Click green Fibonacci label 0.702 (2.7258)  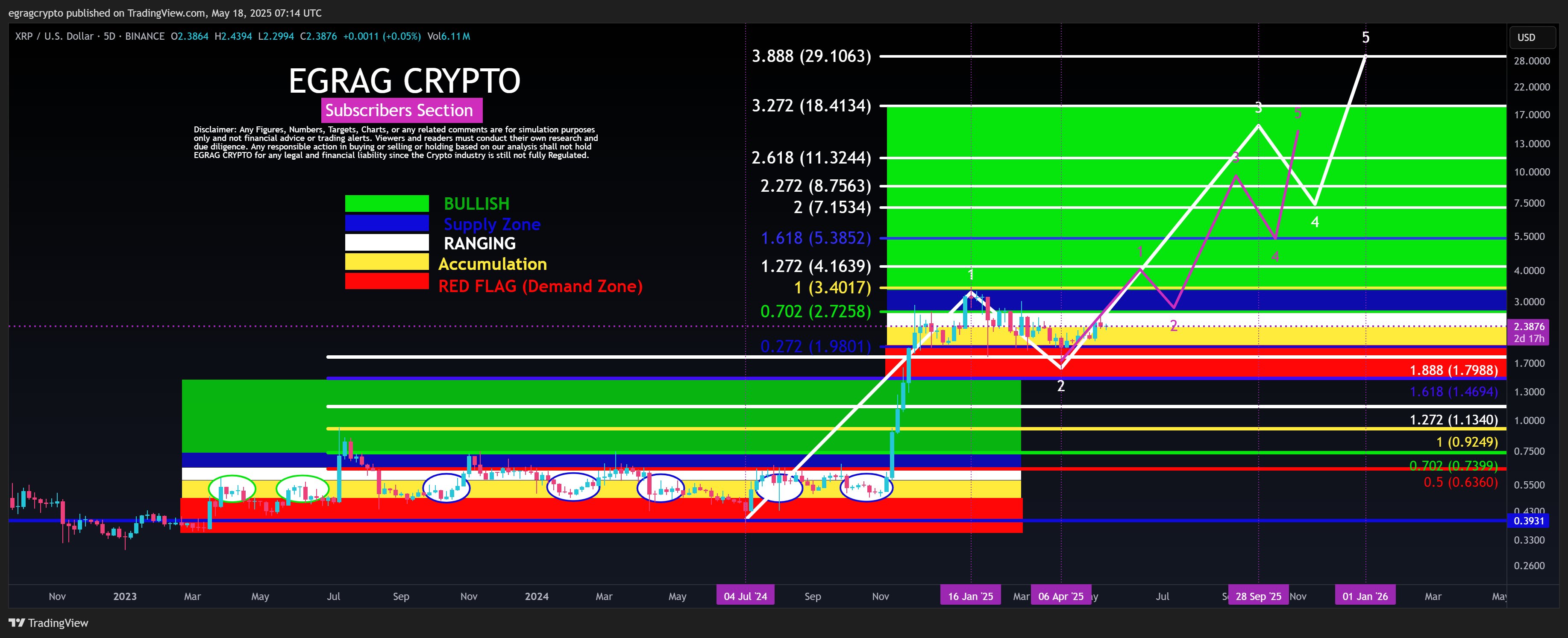tap(816, 311)
